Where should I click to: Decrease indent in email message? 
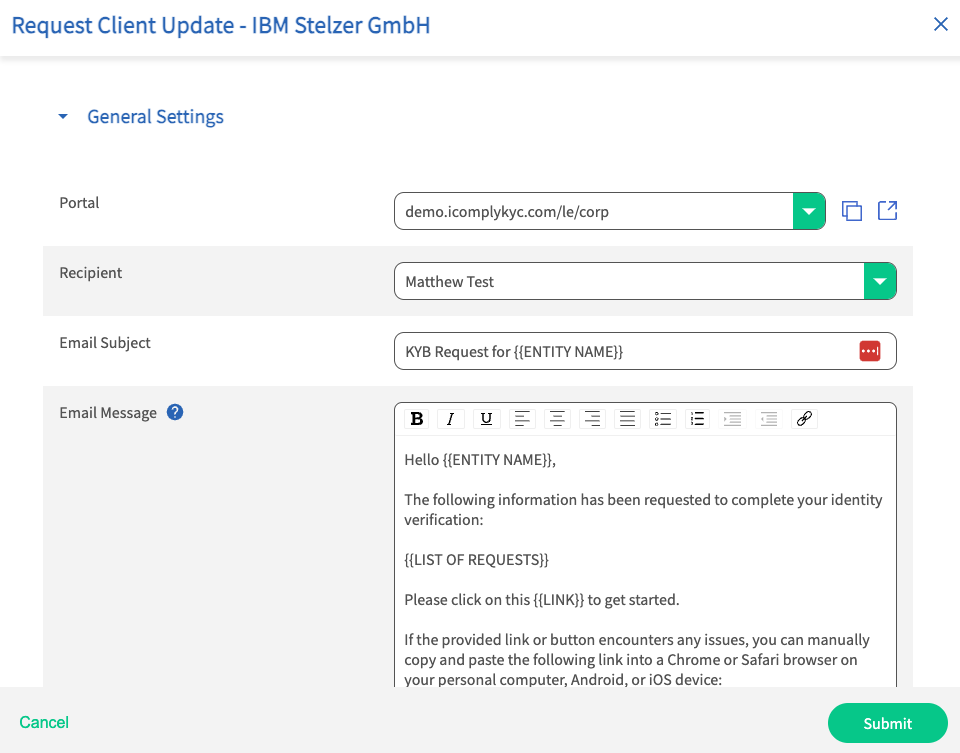coord(768,419)
